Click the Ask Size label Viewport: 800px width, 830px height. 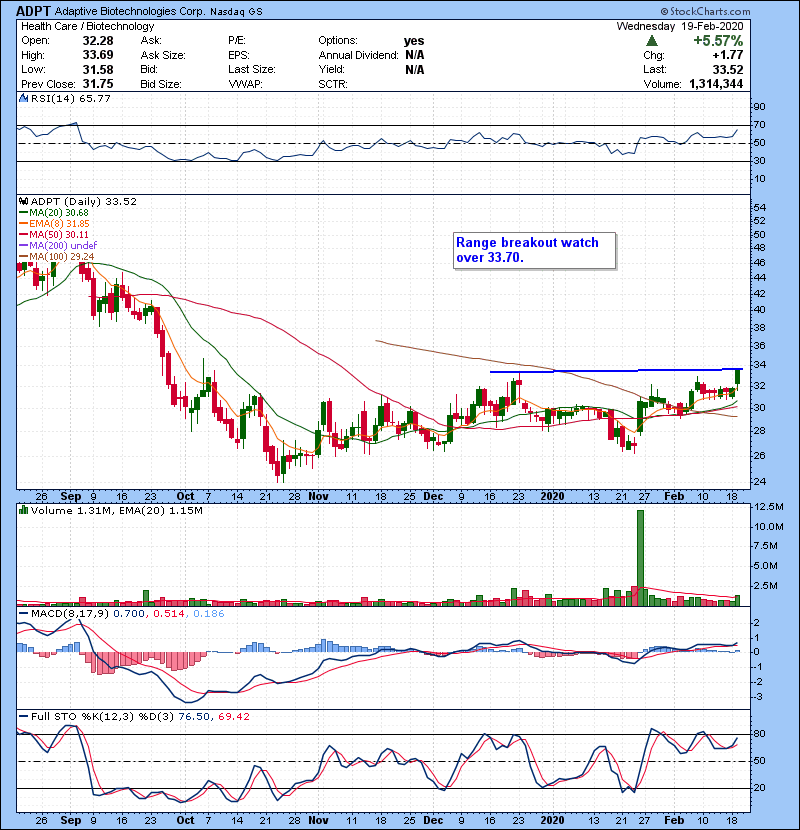coord(163,55)
